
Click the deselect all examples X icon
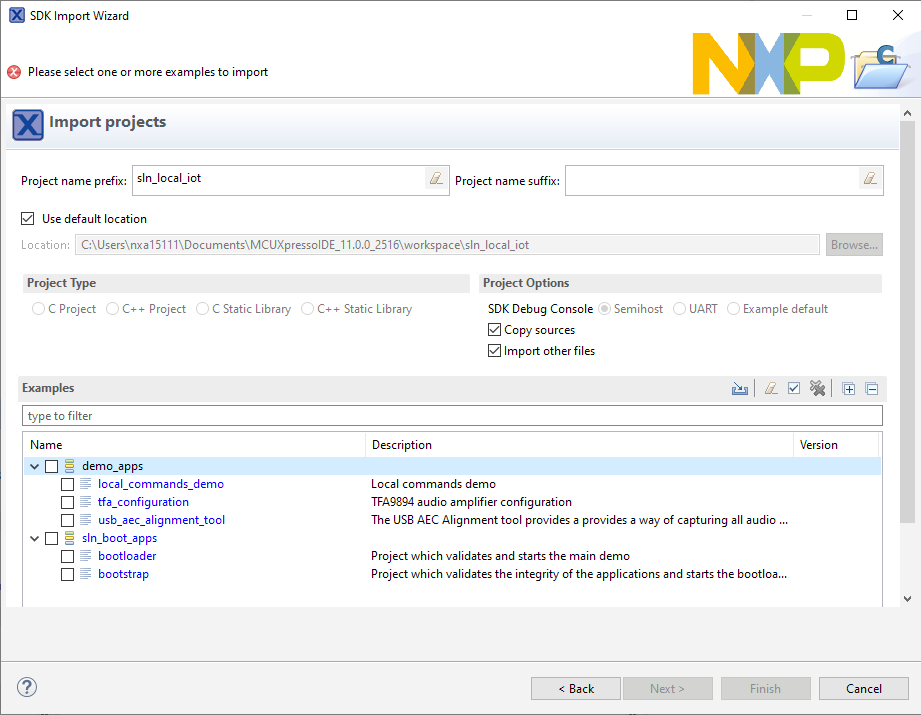818,389
